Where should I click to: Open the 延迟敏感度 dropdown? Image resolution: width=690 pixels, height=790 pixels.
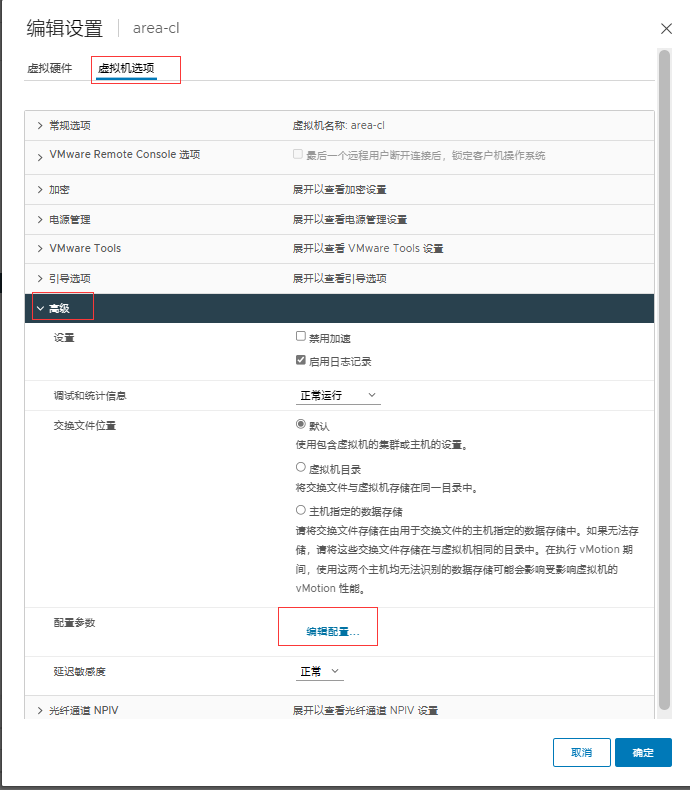(x=321, y=672)
